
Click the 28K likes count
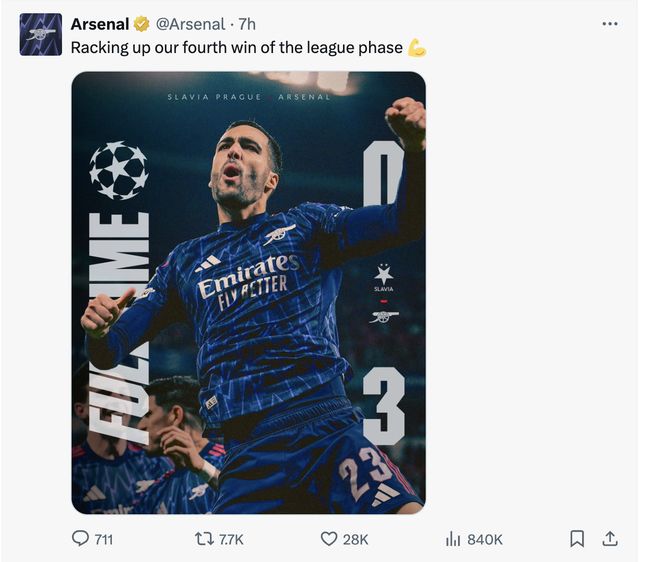point(356,539)
